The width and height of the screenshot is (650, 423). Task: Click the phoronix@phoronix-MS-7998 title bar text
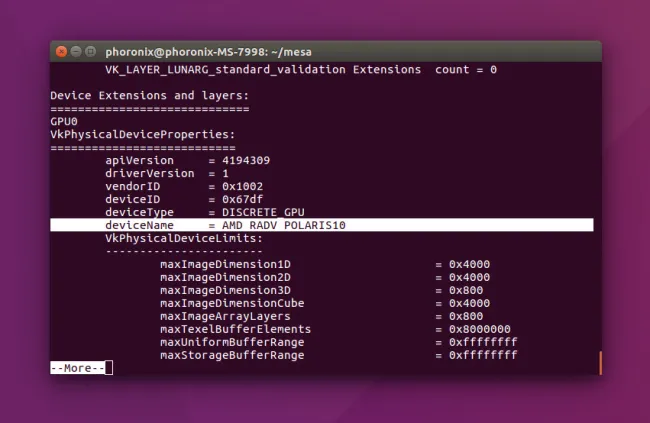pyautogui.click(x=208, y=52)
